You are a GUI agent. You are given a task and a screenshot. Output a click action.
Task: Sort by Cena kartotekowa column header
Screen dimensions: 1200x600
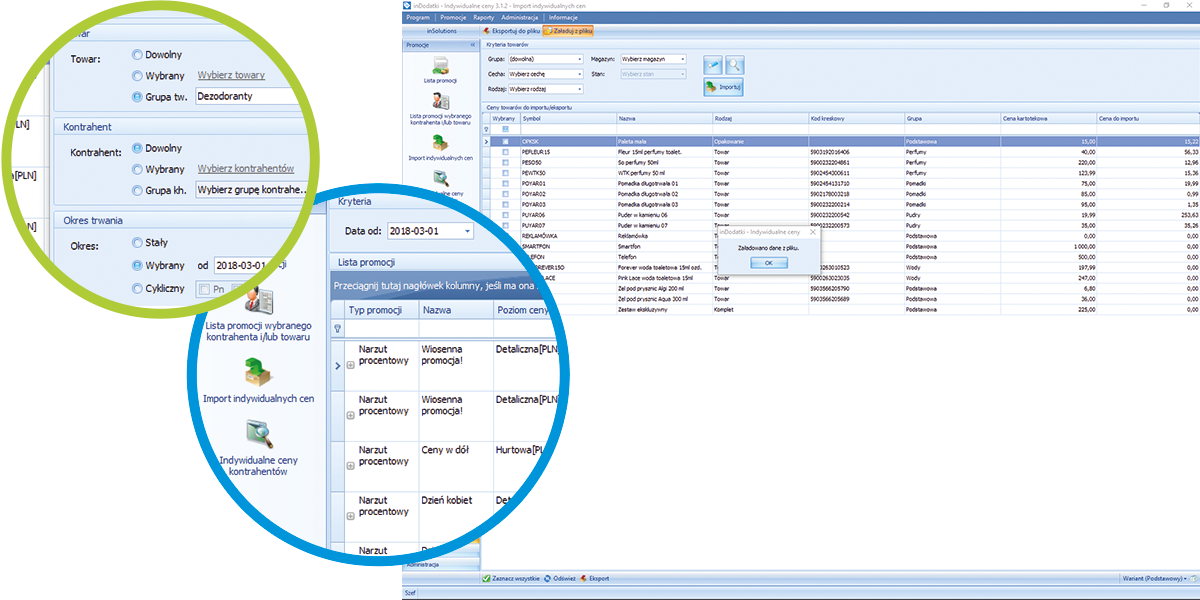pyautogui.click(x=1047, y=118)
